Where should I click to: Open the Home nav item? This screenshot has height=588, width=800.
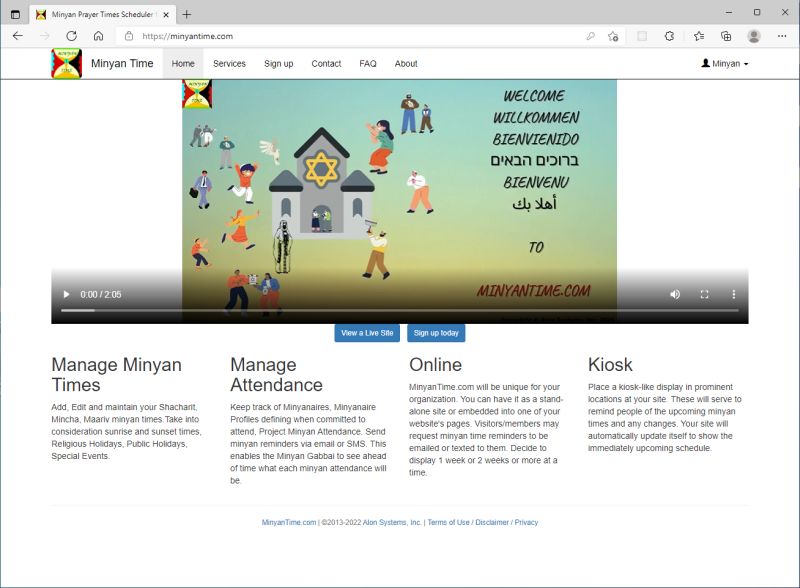click(183, 64)
